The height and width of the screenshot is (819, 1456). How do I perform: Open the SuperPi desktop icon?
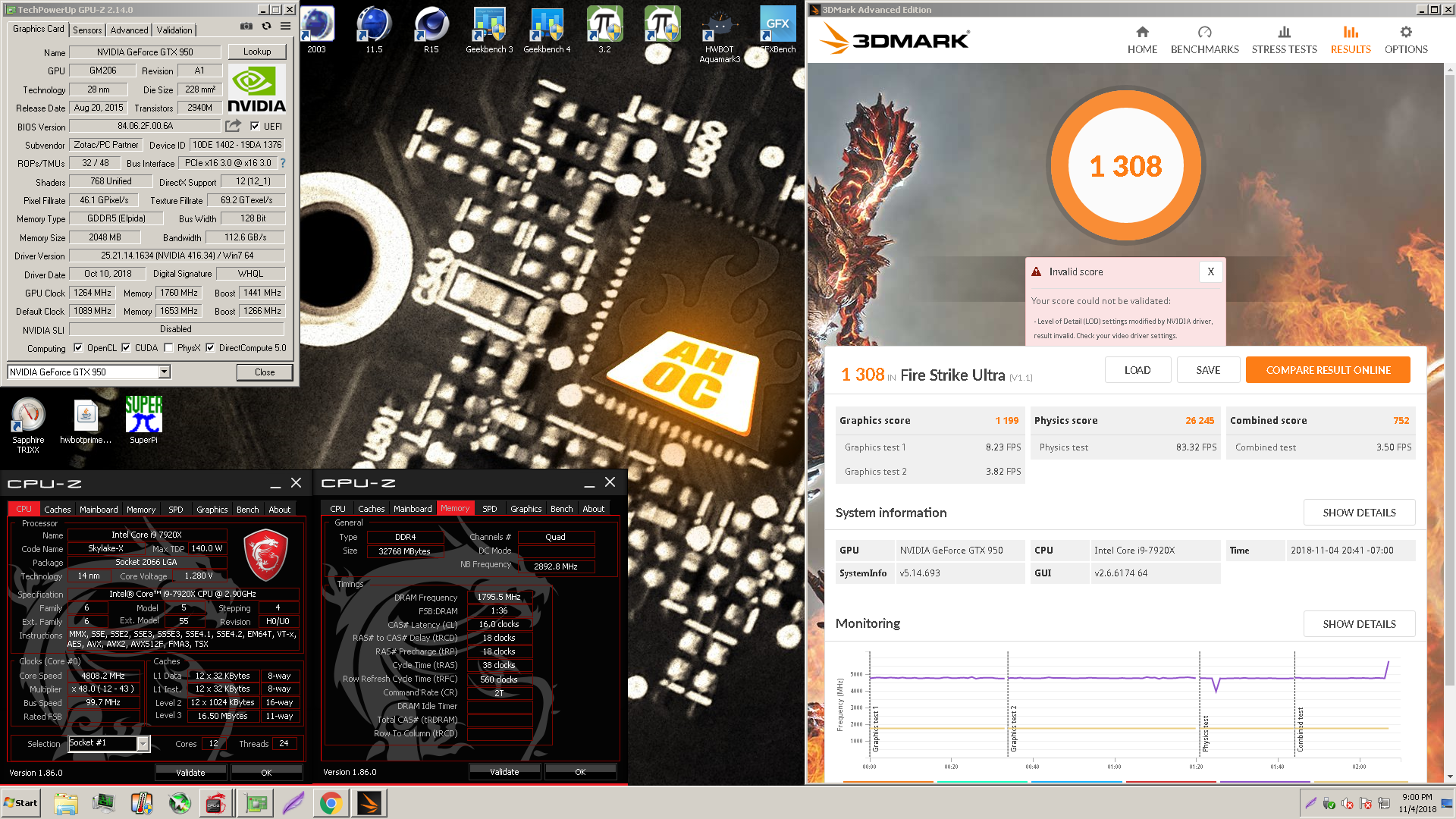143,419
